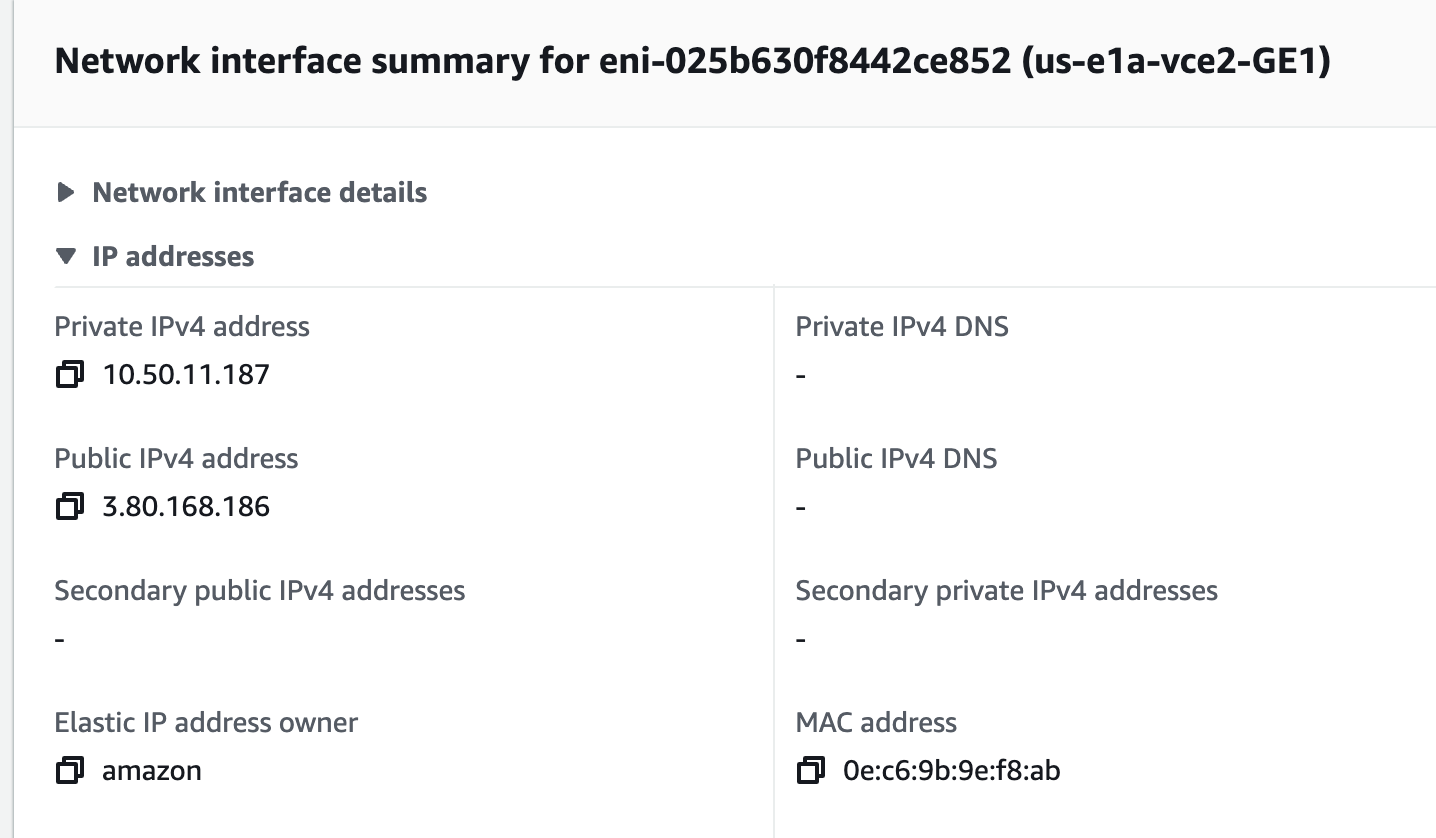1436x838 pixels.
Task: Select the 10.50.11.187 address text
Action: tap(186, 375)
